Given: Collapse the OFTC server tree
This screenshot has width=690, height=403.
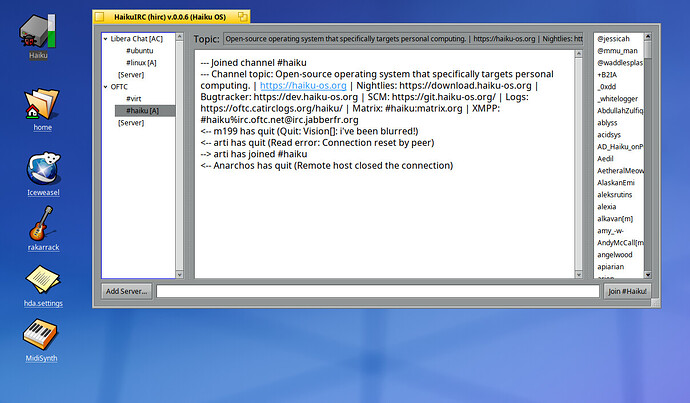Looking at the screenshot, I should click(106, 87).
